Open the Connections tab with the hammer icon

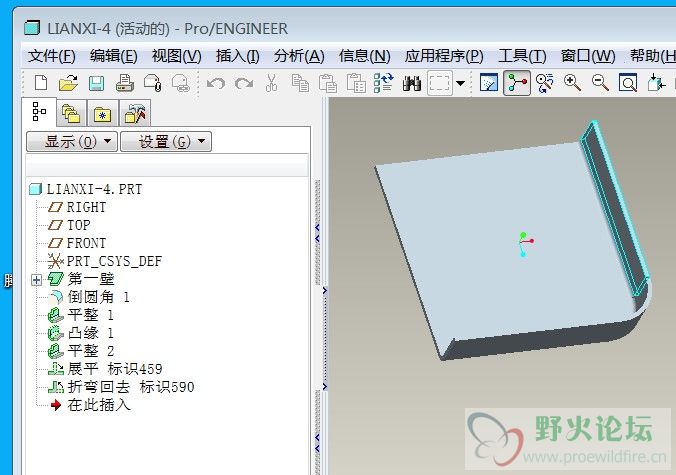pyautogui.click(x=135, y=113)
